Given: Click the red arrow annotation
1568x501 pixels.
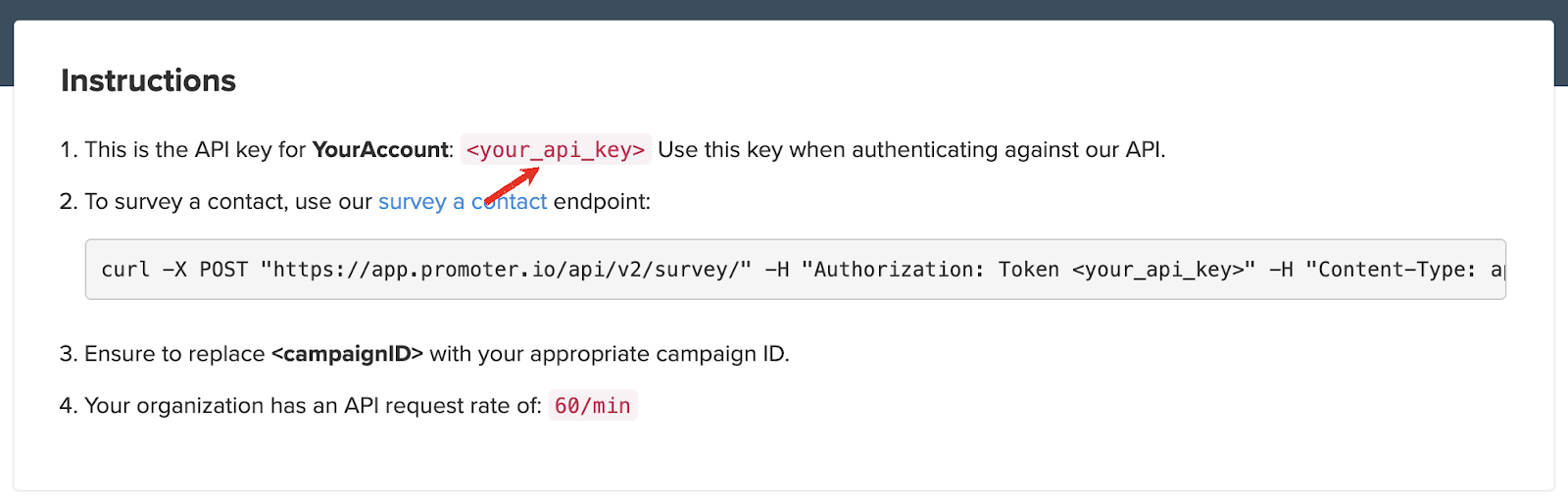Looking at the screenshot, I should (513, 184).
